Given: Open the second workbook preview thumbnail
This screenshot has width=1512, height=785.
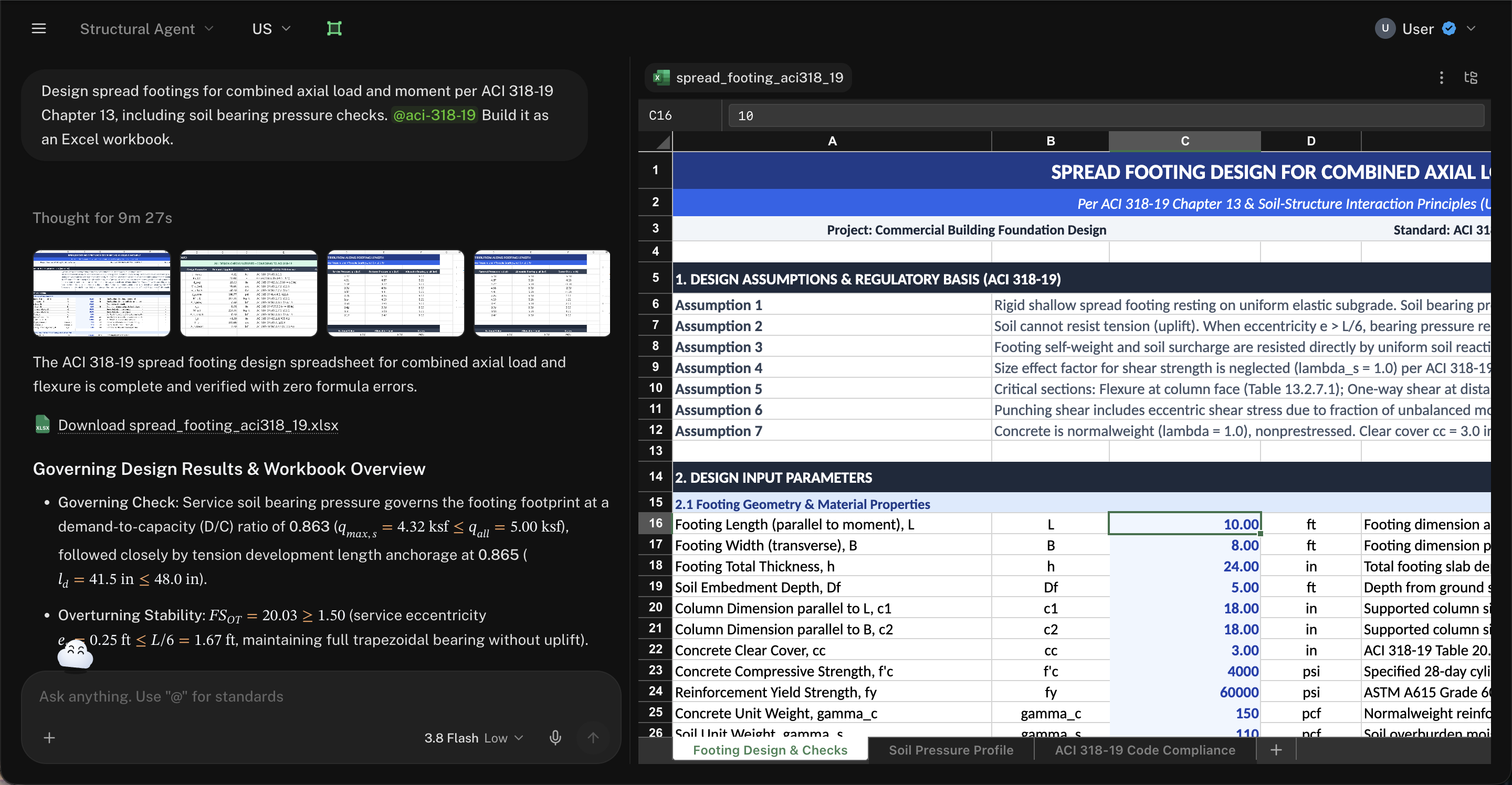Looking at the screenshot, I should tap(249, 293).
